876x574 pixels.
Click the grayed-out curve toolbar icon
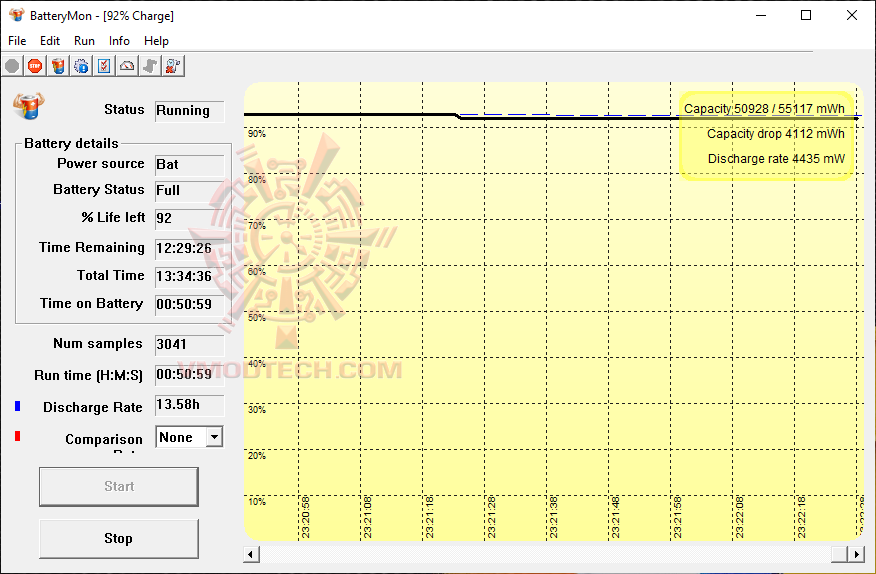150,66
